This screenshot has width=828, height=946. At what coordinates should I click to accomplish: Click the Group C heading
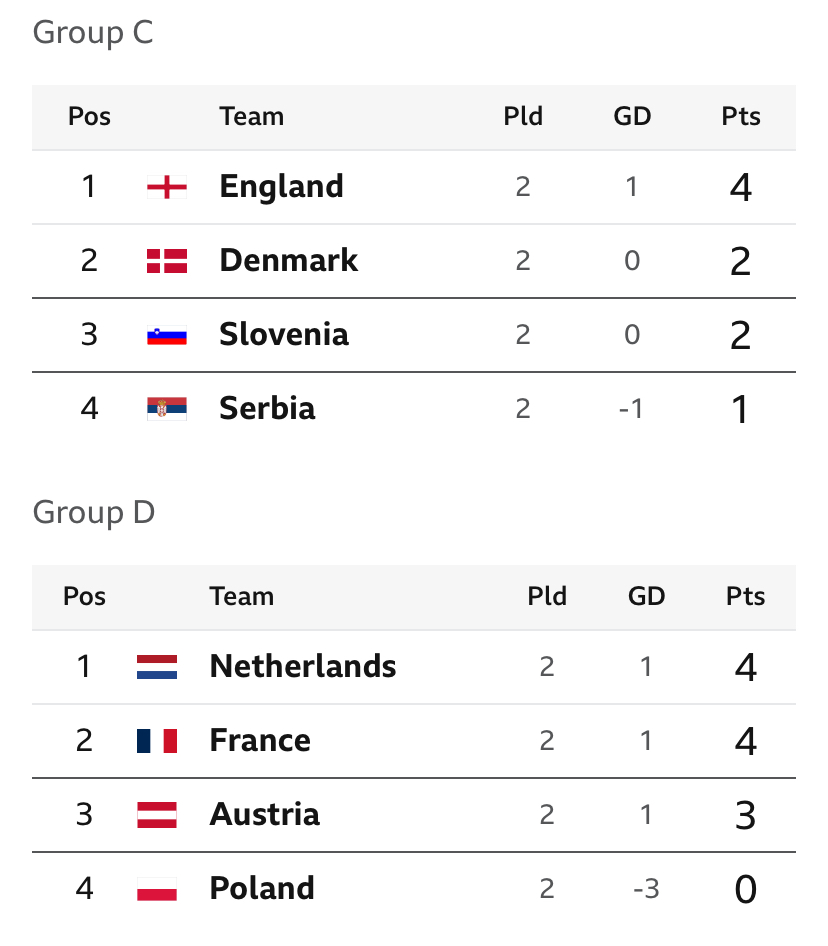click(x=93, y=33)
